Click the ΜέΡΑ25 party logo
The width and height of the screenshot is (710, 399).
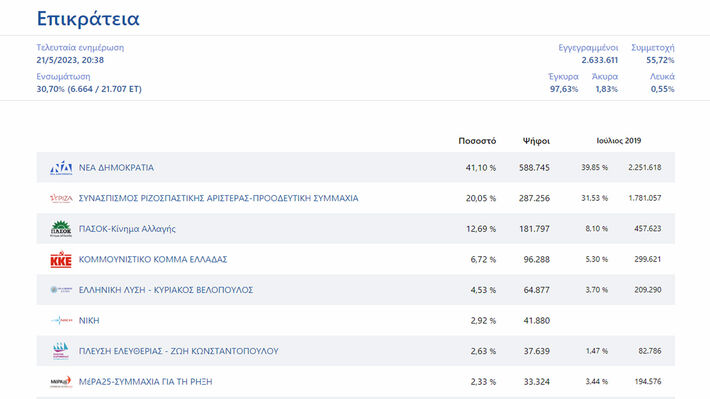(x=61, y=382)
